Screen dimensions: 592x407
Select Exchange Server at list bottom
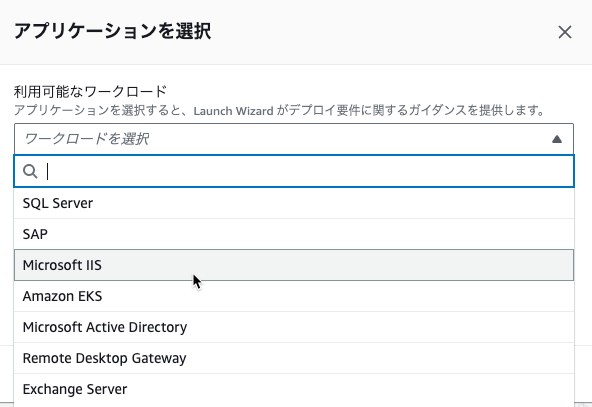pos(294,389)
